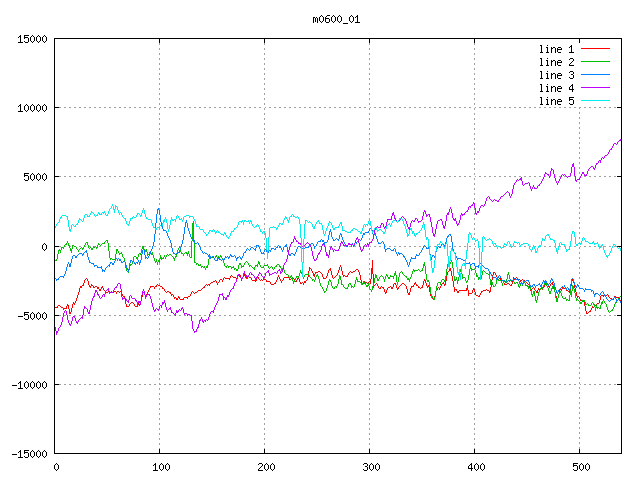Screen dimensions: 640x480
Task: Click the green line 2 legend sample
Action: coord(595,62)
